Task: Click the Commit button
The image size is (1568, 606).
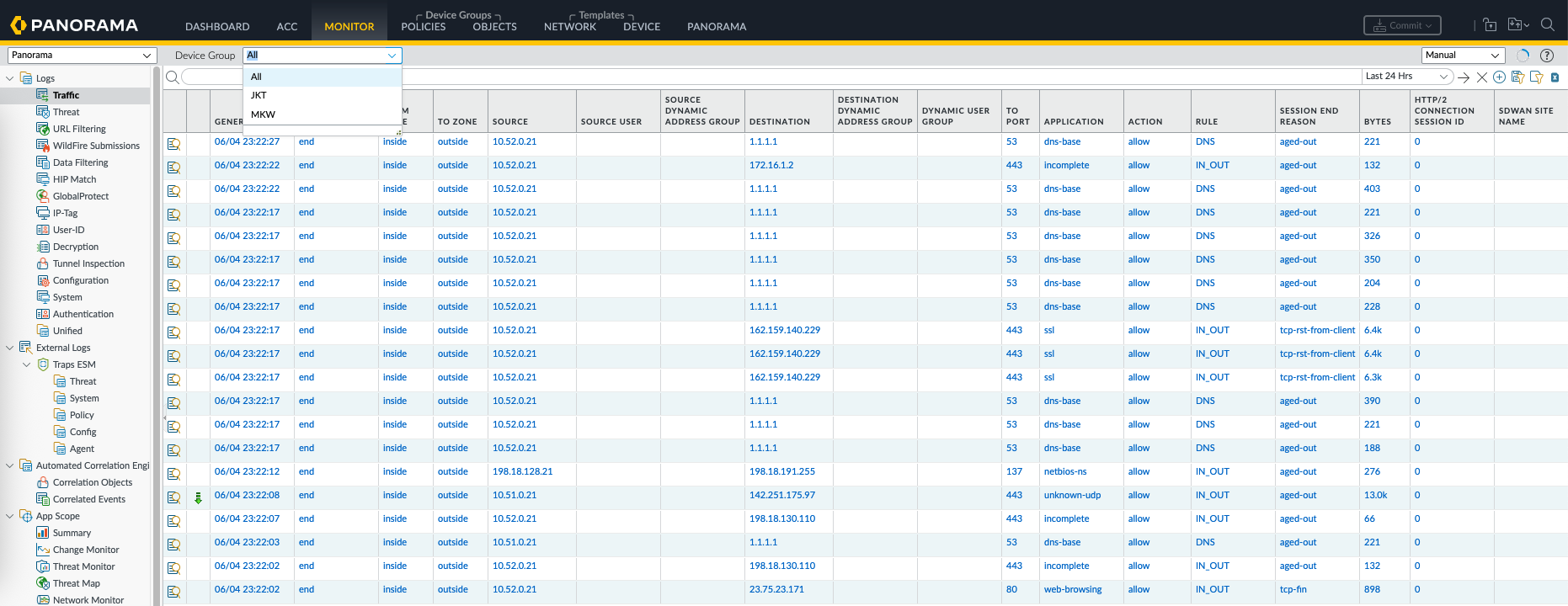Action: pyautogui.click(x=1401, y=25)
